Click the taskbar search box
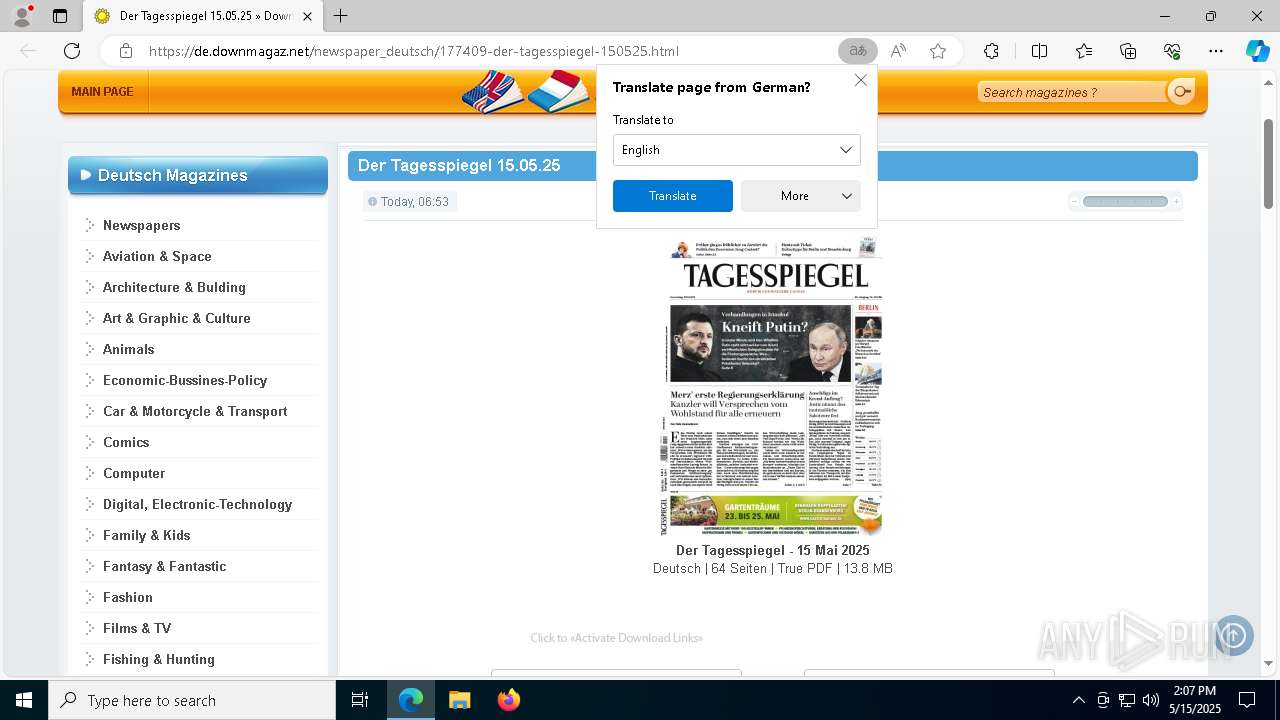This screenshot has height=720, width=1280. point(192,700)
